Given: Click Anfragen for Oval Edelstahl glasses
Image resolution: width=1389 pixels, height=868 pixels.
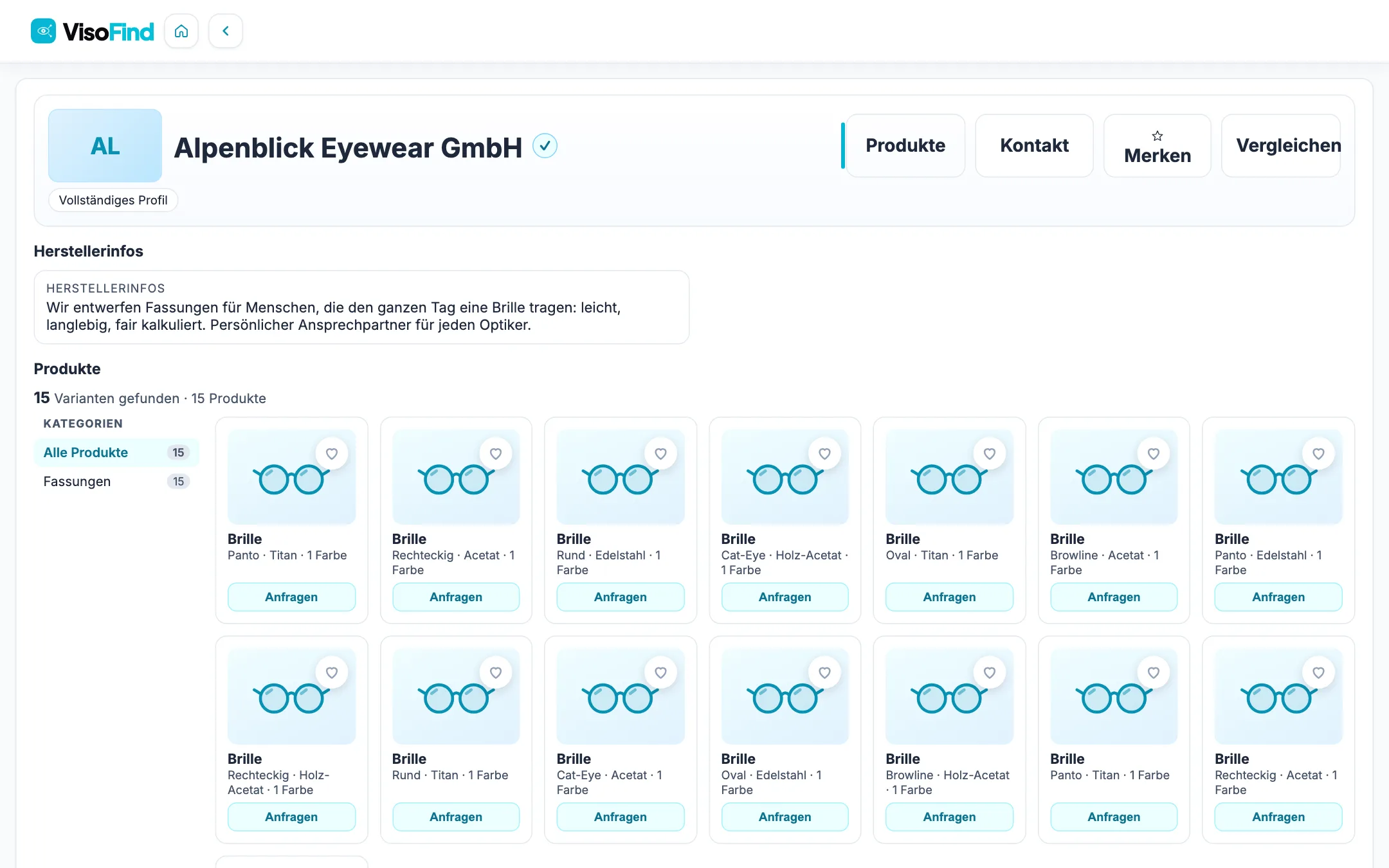Looking at the screenshot, I should (x=785, y=817).
